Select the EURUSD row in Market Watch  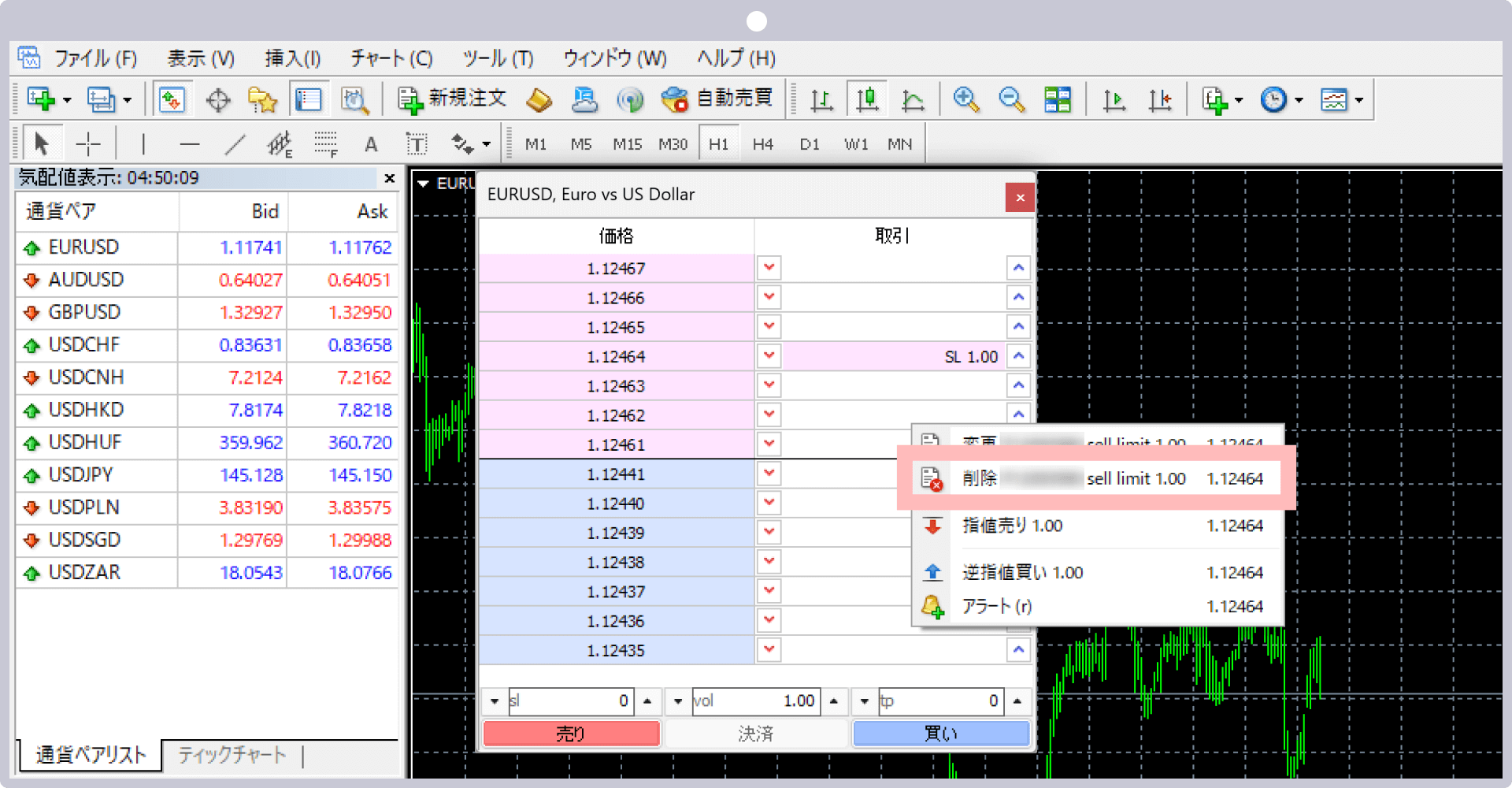click(x=83, y=247)
